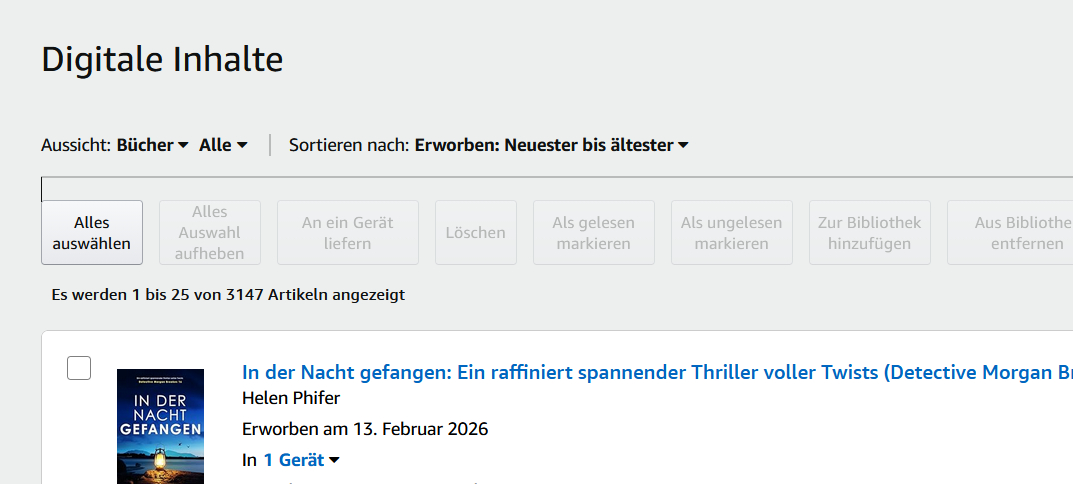Image resolution: width=1073 pixels, height=484 pixels.
Task: Choose Als ungelesen markieren
Action: point(731,233)
